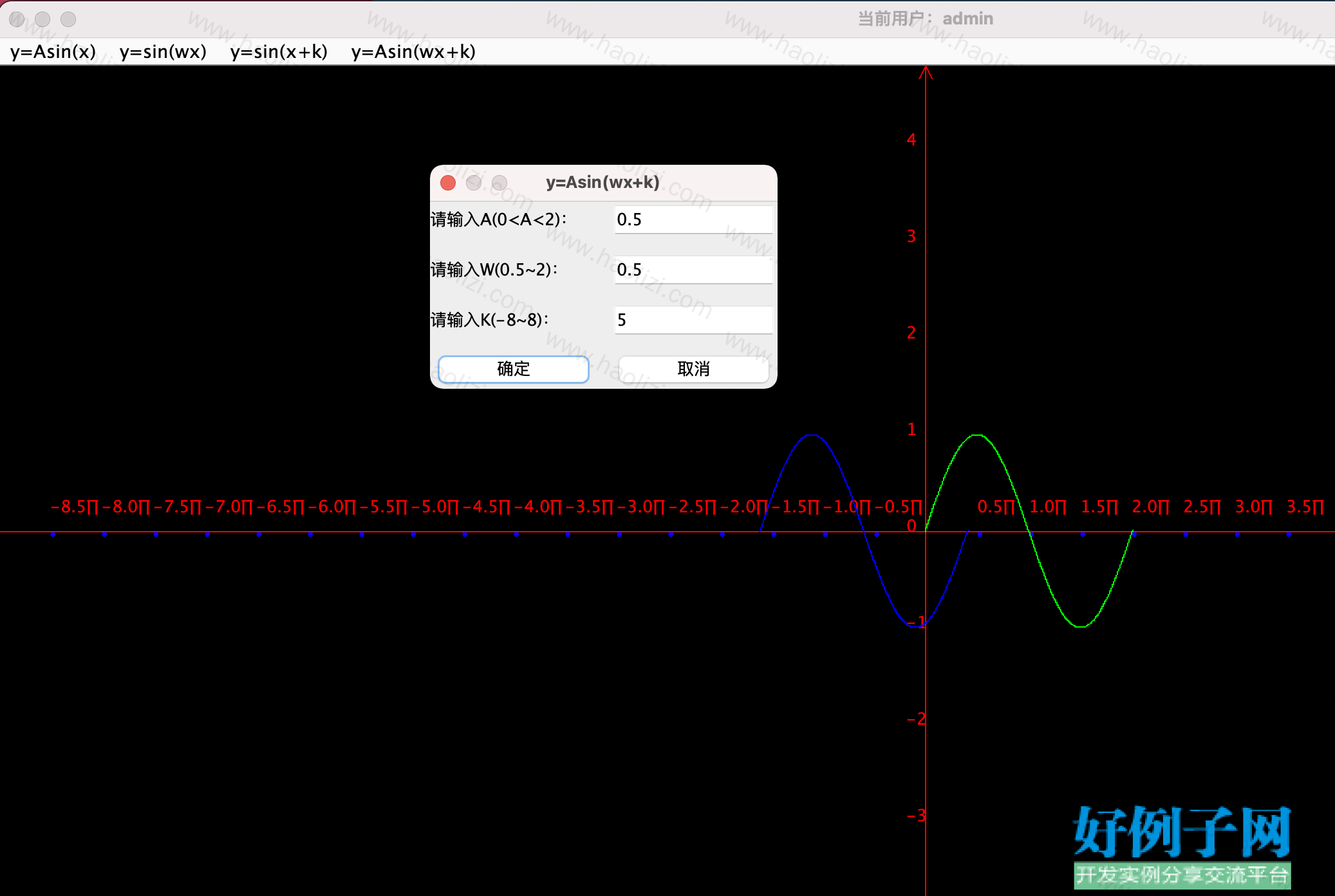Confirm with the 确定 button
This screenshot has width=1335, height=896.
click(x=514, y=369)
